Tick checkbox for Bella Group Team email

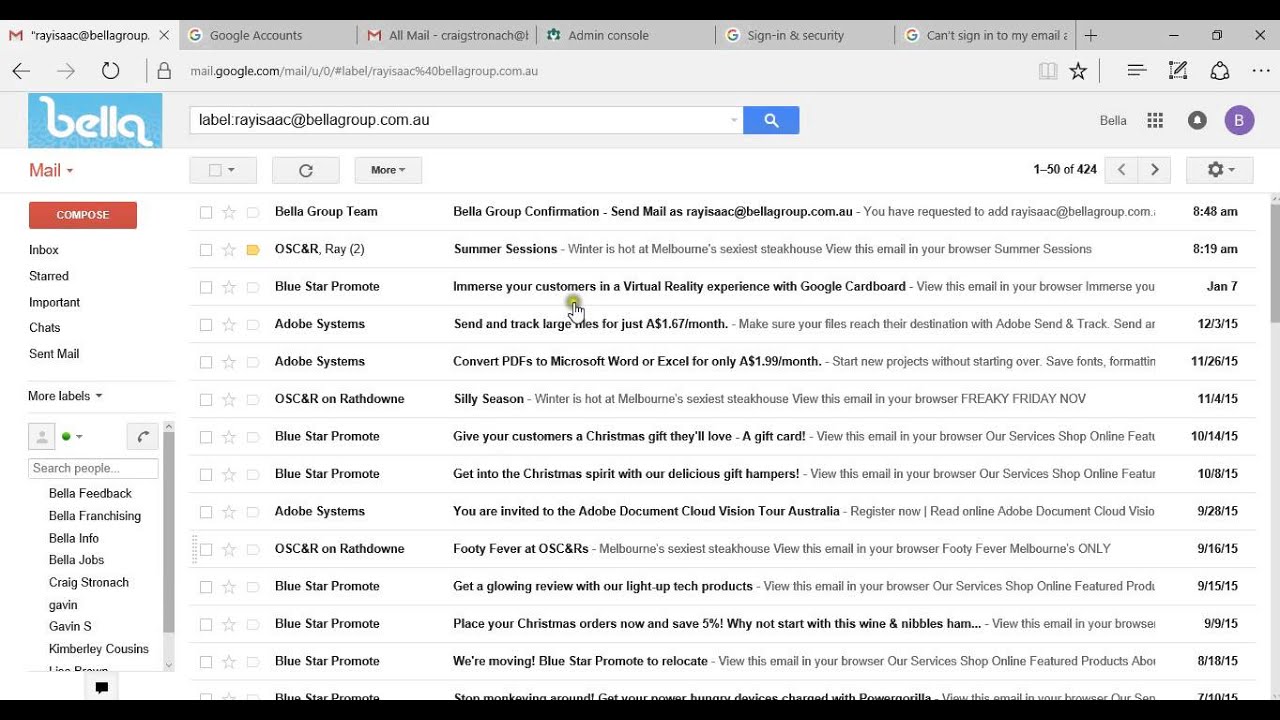pyautogui.click(x=206, y=212)
